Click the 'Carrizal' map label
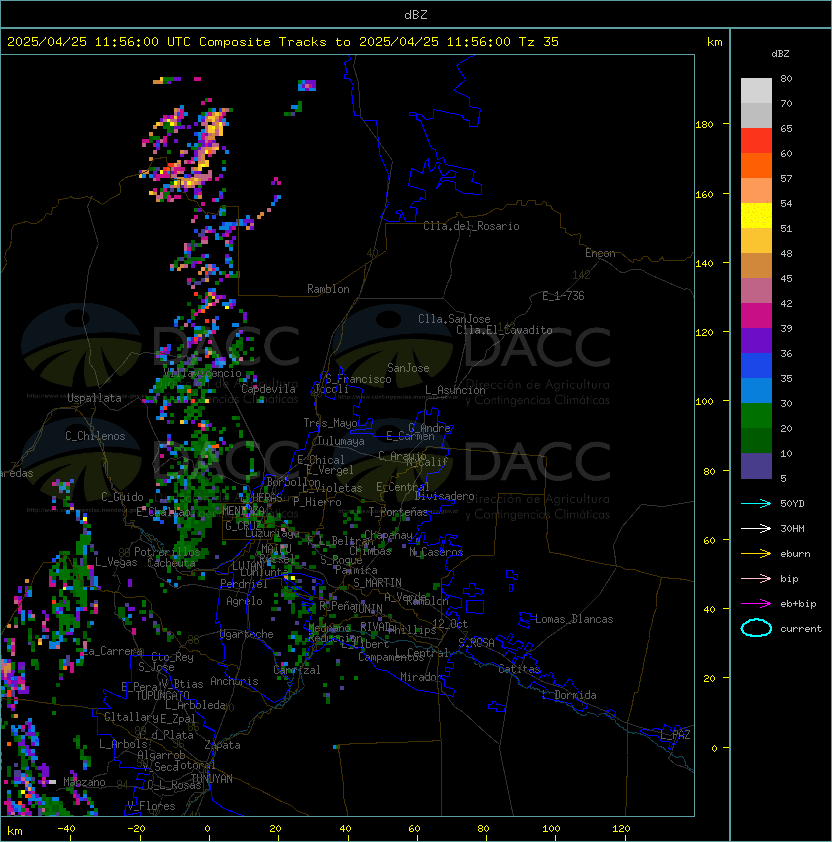The width and height of the screenshot is (832, 842). click(x=297, y=670)
